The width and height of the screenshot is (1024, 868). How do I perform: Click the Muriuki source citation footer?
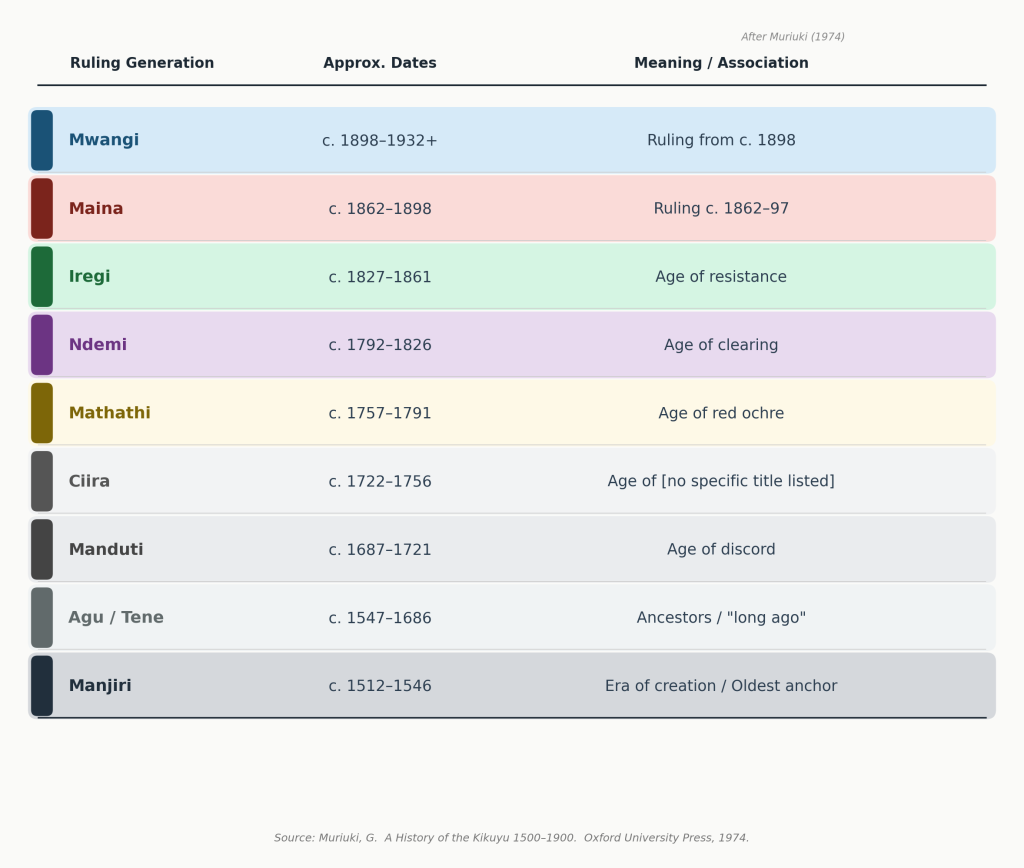tap(512, 838)
